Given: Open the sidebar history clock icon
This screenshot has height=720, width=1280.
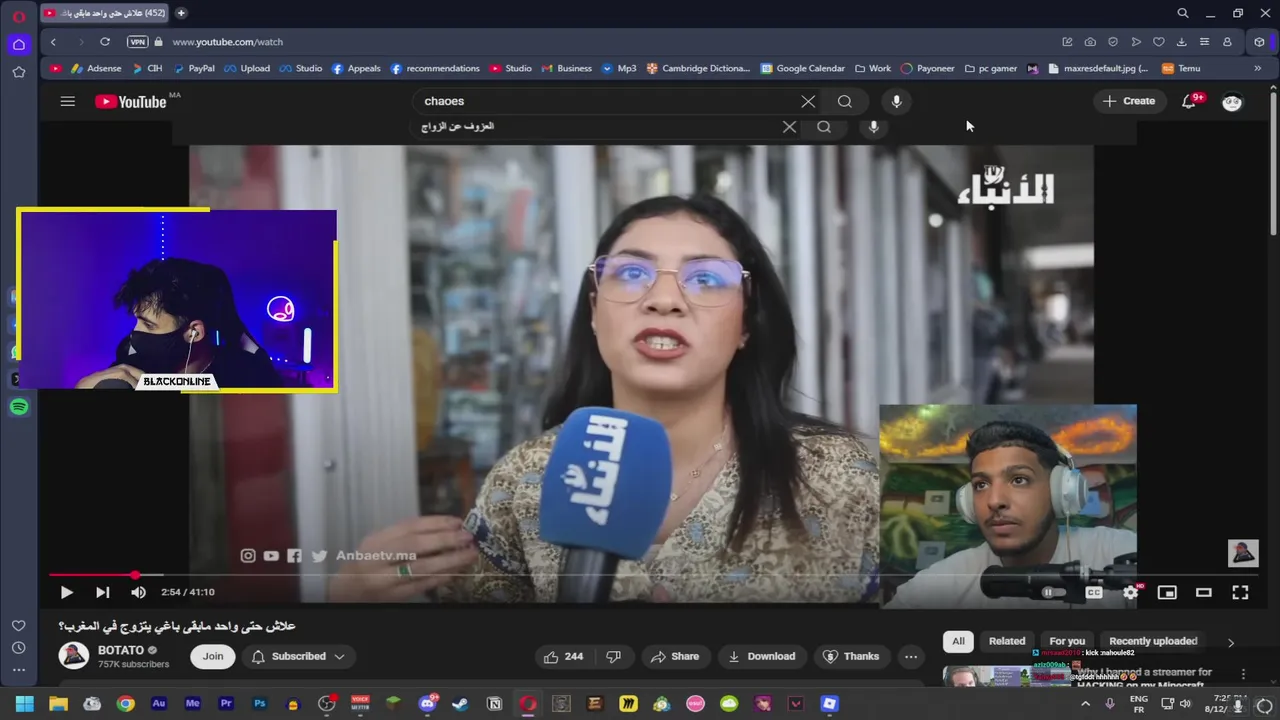Looking at the screenshot, I should pyautogui.click(x=19, y=648).
